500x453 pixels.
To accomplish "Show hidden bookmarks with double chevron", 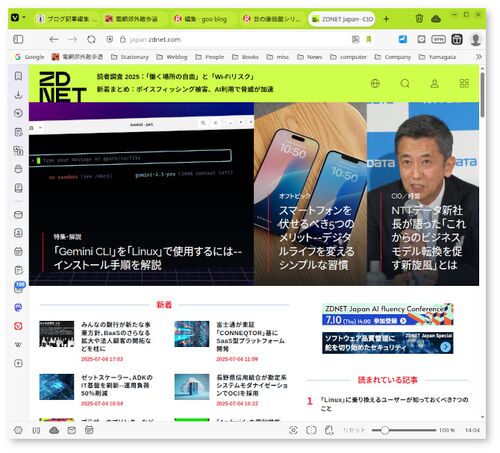I will click(x=479, y=57).
